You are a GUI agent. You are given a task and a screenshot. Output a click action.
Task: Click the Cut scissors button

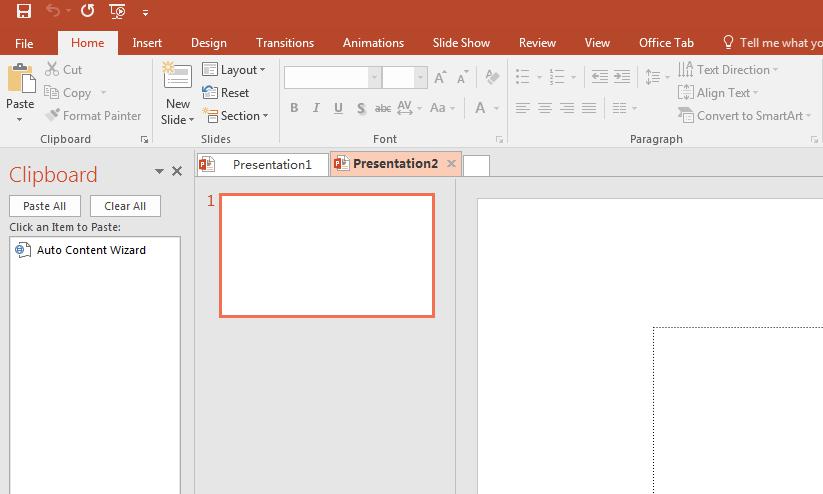(64, 69)
